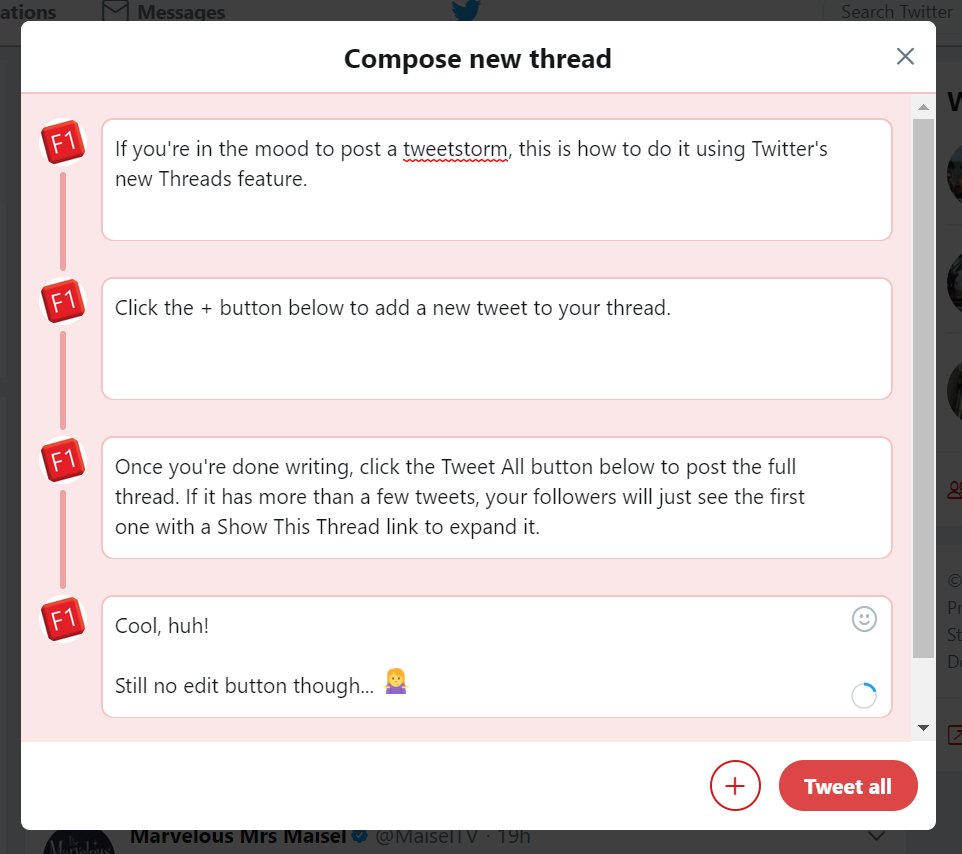Click the tweetstorm tweet text box
962x854 pixels.
pyautogui.click(x=496, y=180)
